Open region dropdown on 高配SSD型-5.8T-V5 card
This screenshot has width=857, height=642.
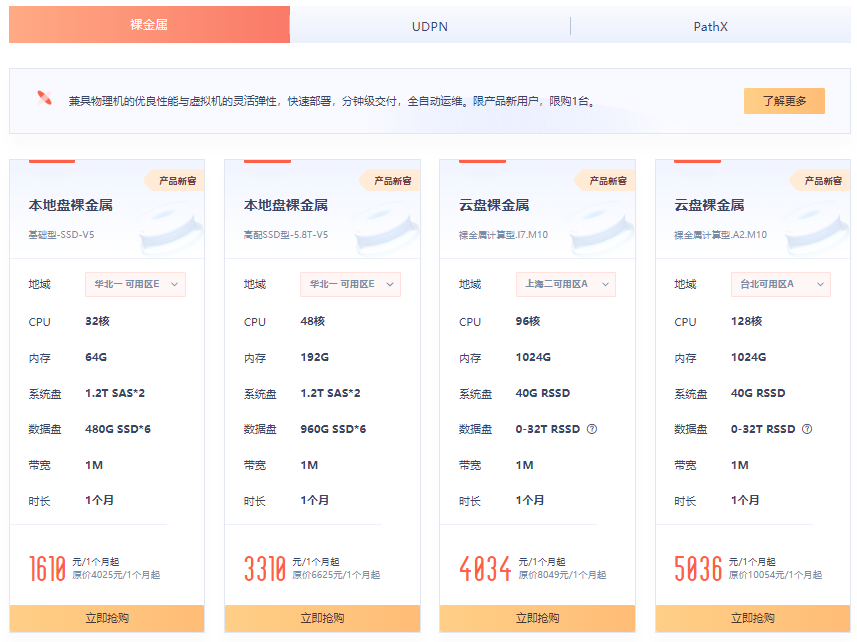[x=350, y=284]
